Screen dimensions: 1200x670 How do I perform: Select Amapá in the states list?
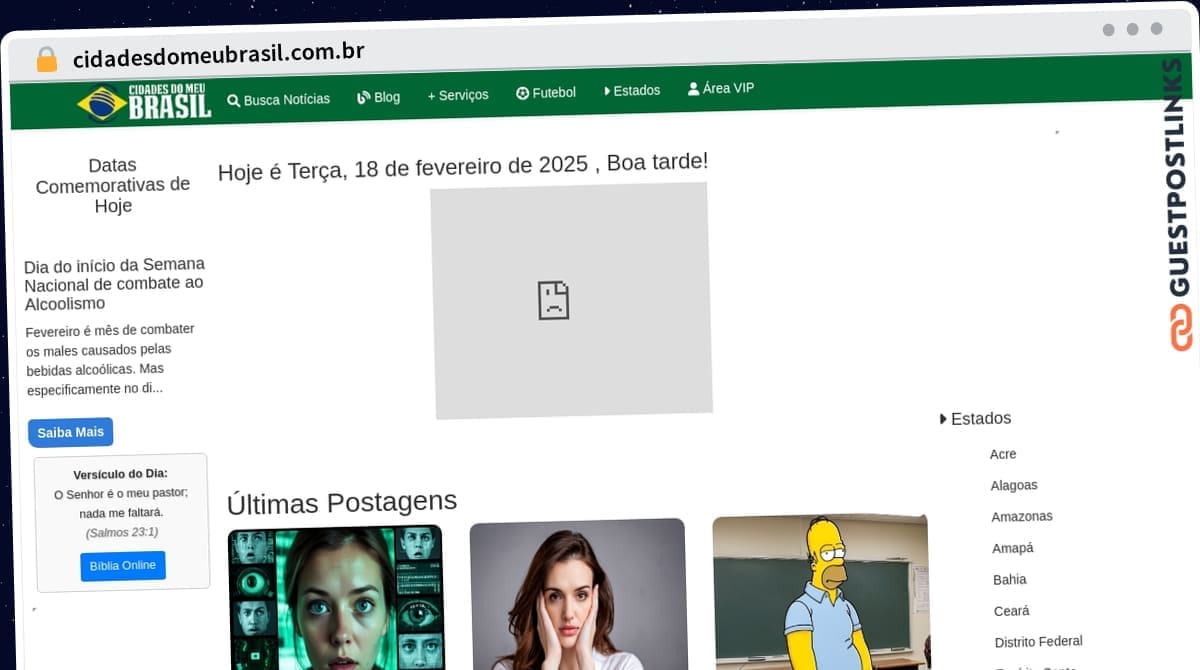click(x=1013, y=548)
